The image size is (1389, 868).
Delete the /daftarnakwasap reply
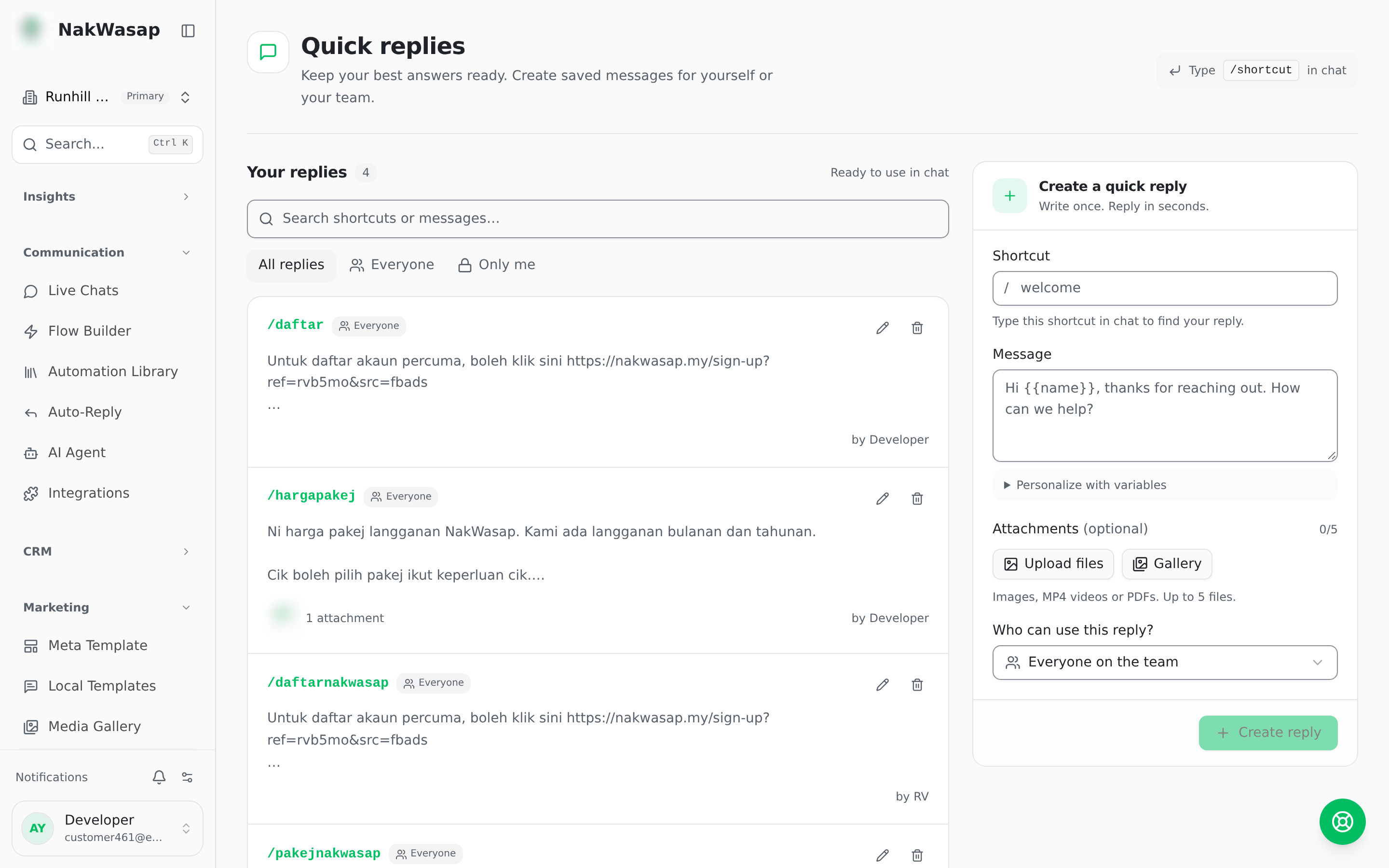click(917, 685)
